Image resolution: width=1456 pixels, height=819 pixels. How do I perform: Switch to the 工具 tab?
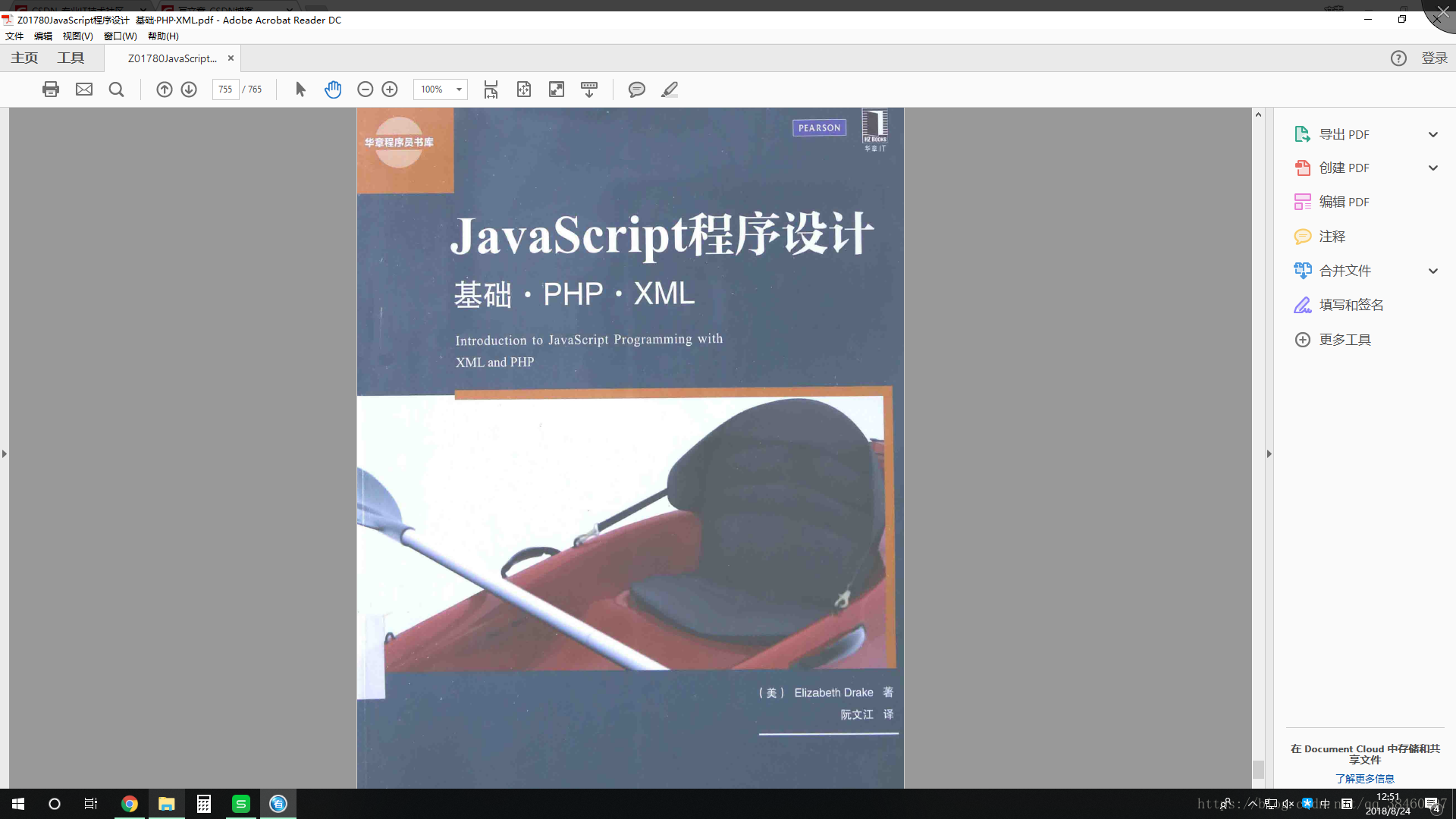pos(71,58)
